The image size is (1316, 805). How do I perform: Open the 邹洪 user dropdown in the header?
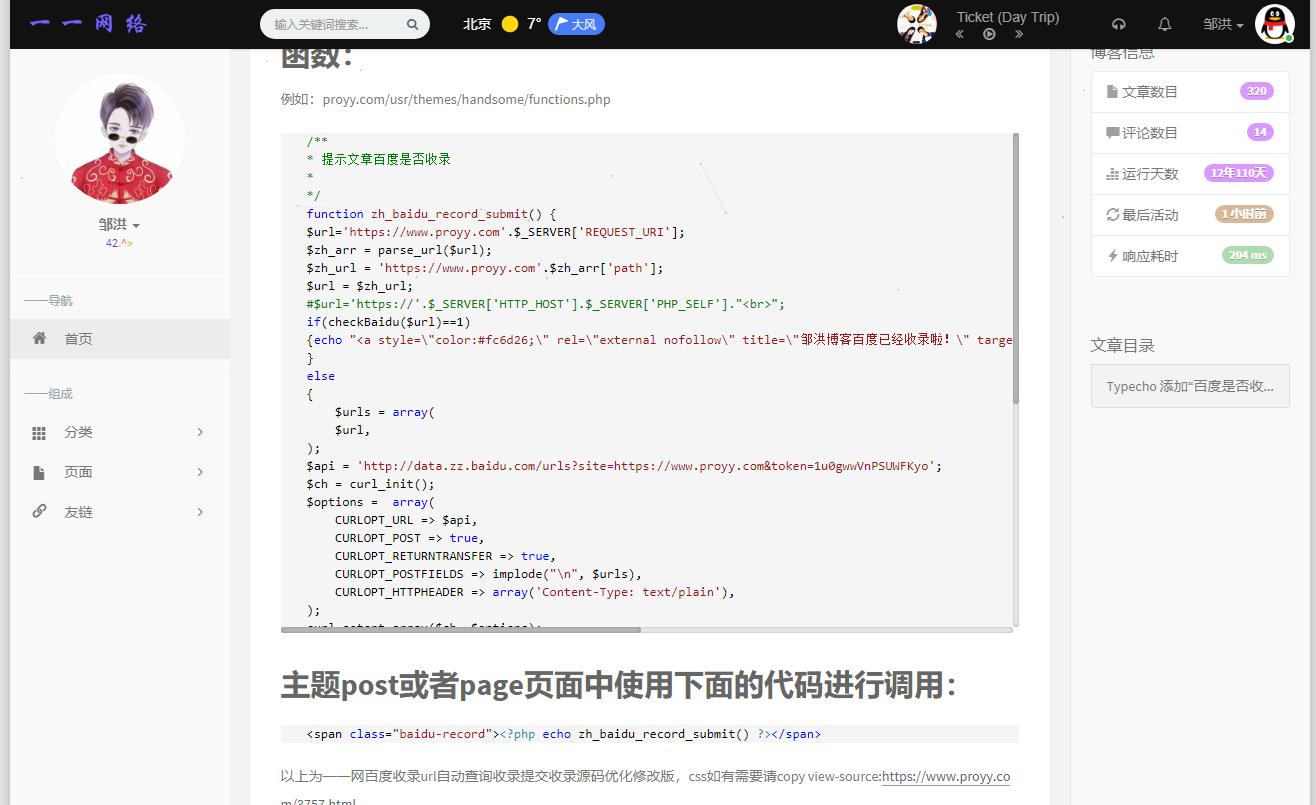[x=1223, y=24]
